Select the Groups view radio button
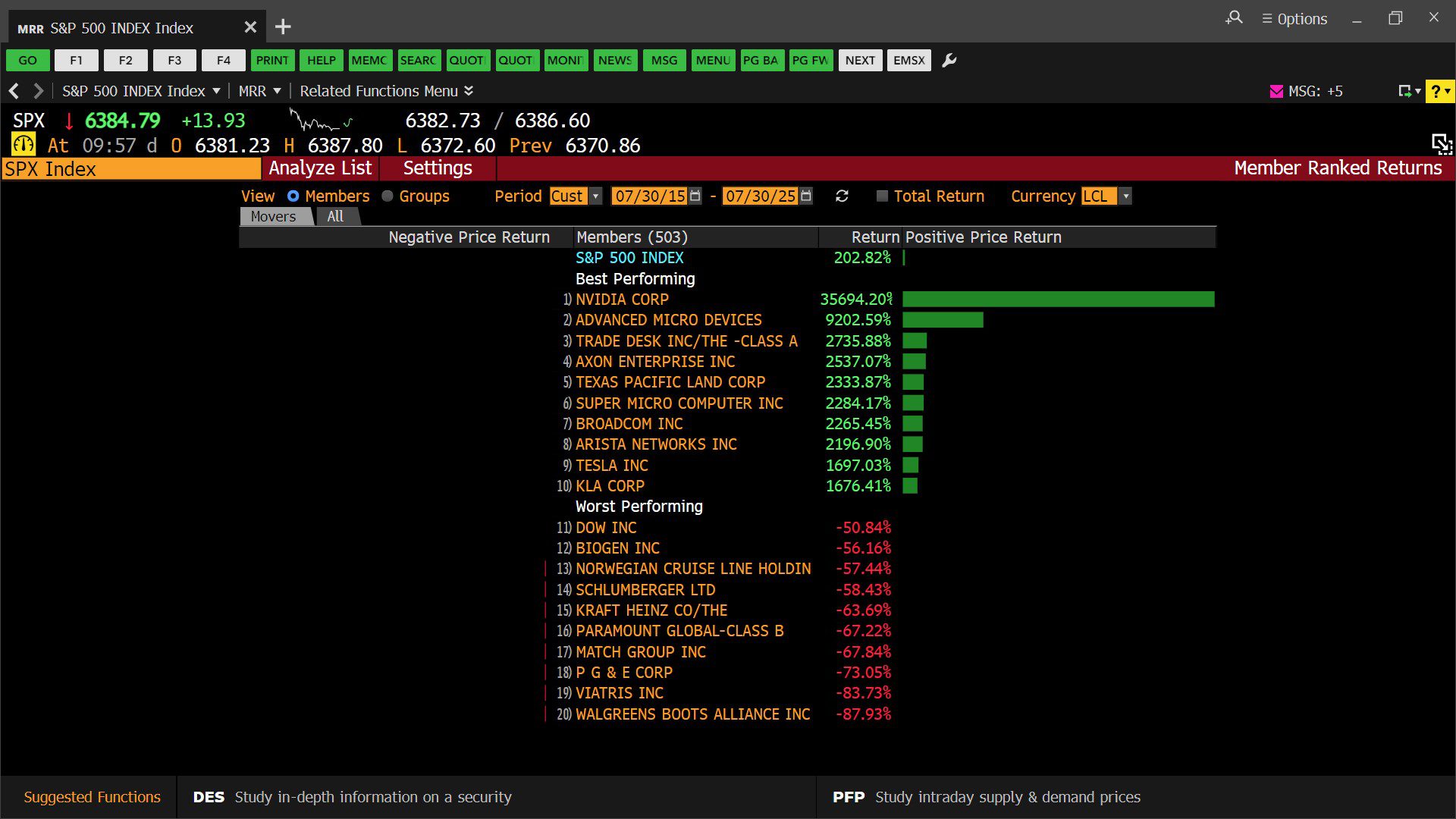 pyautogui.click(x=388, y=196)
